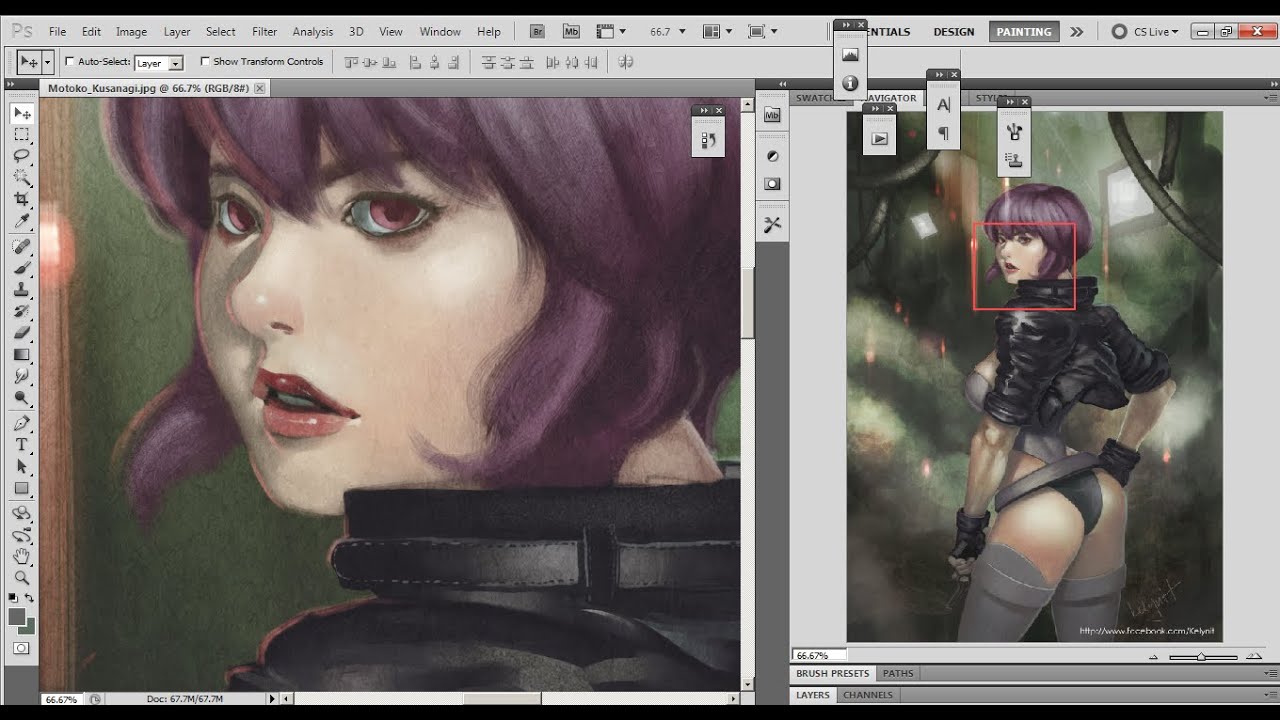Toggle the Auto-Select checkbox
Screen dimensions: 1280x720
(70, 61)
